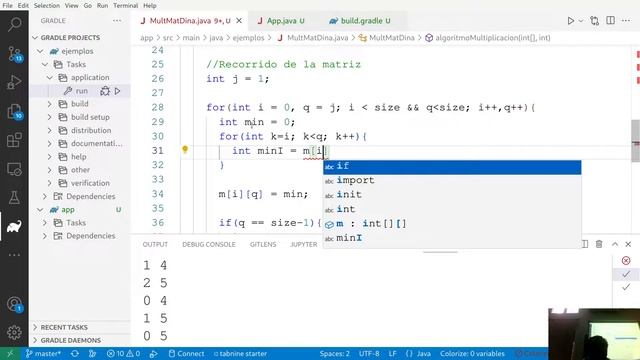Choose highlighted 'if' suggestion
The width and height of the screenshot is (640, 360).
coord(452,167)
